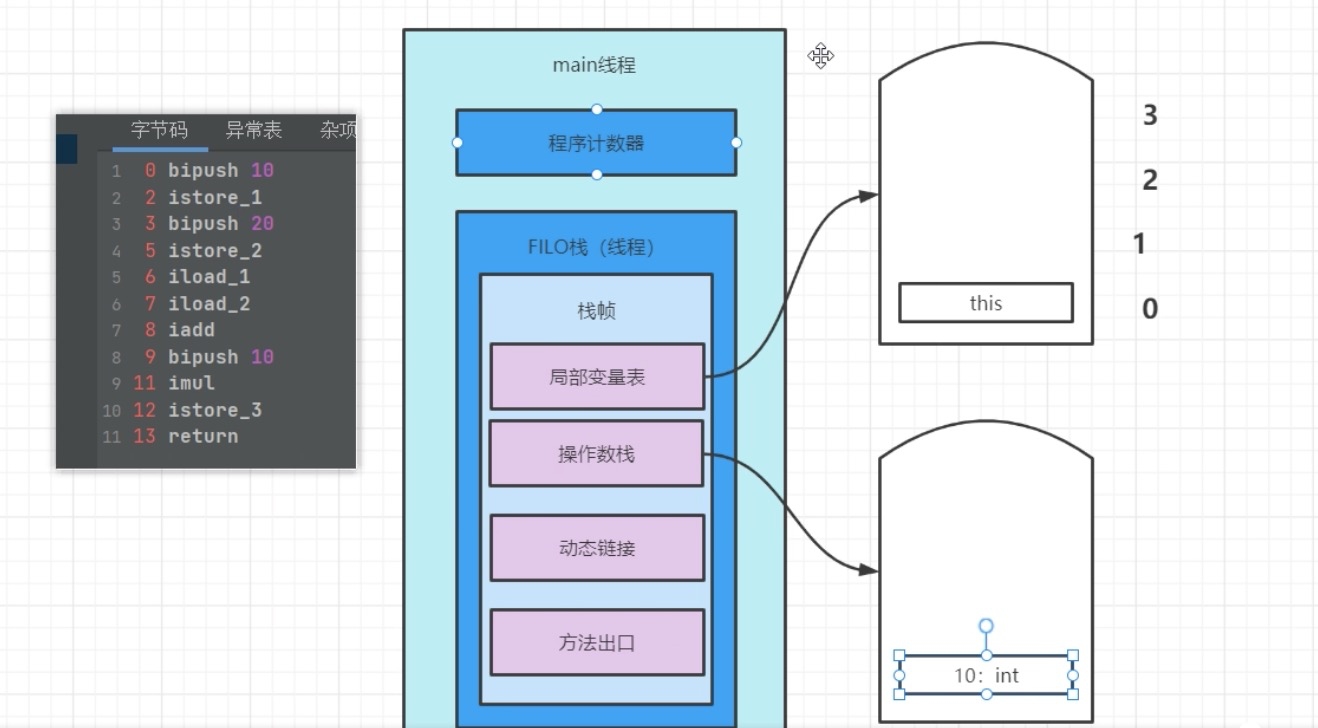This screenshot has width=1318, height=728.
Task: Select the 局部变量表 stack frame block
Action: 597,376
